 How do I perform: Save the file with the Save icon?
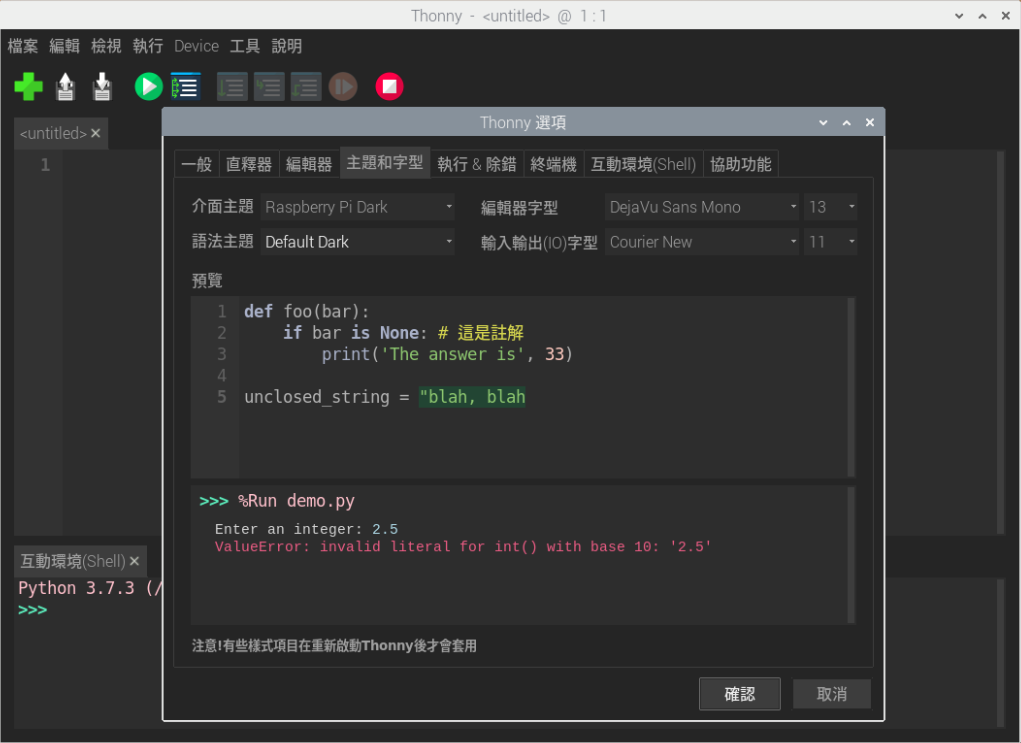click(102, 87)
